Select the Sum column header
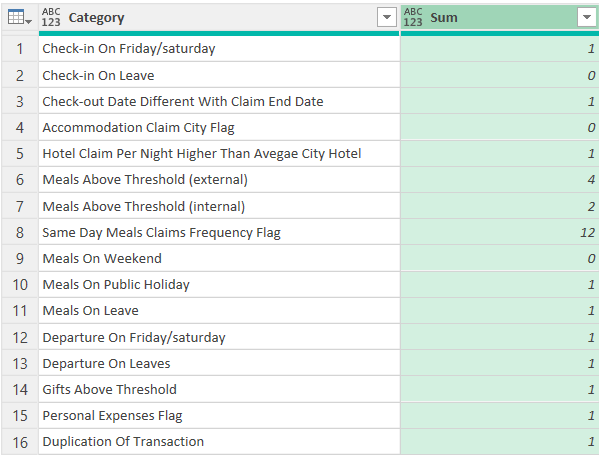The width and height of the screenshot is (599, 457). [500, 18]
